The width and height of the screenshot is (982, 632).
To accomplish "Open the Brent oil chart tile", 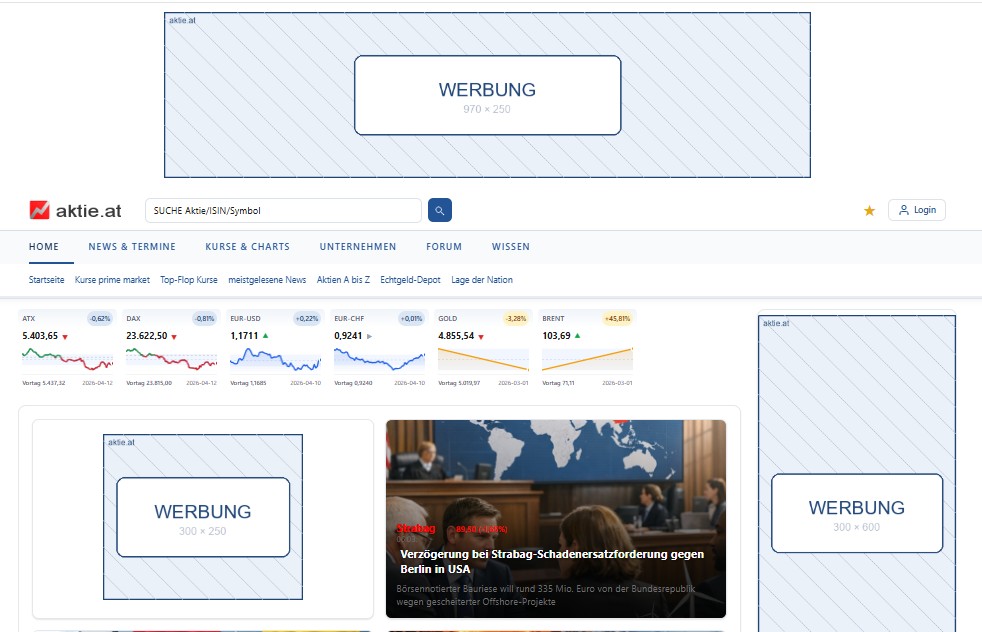I will (586, 349).
